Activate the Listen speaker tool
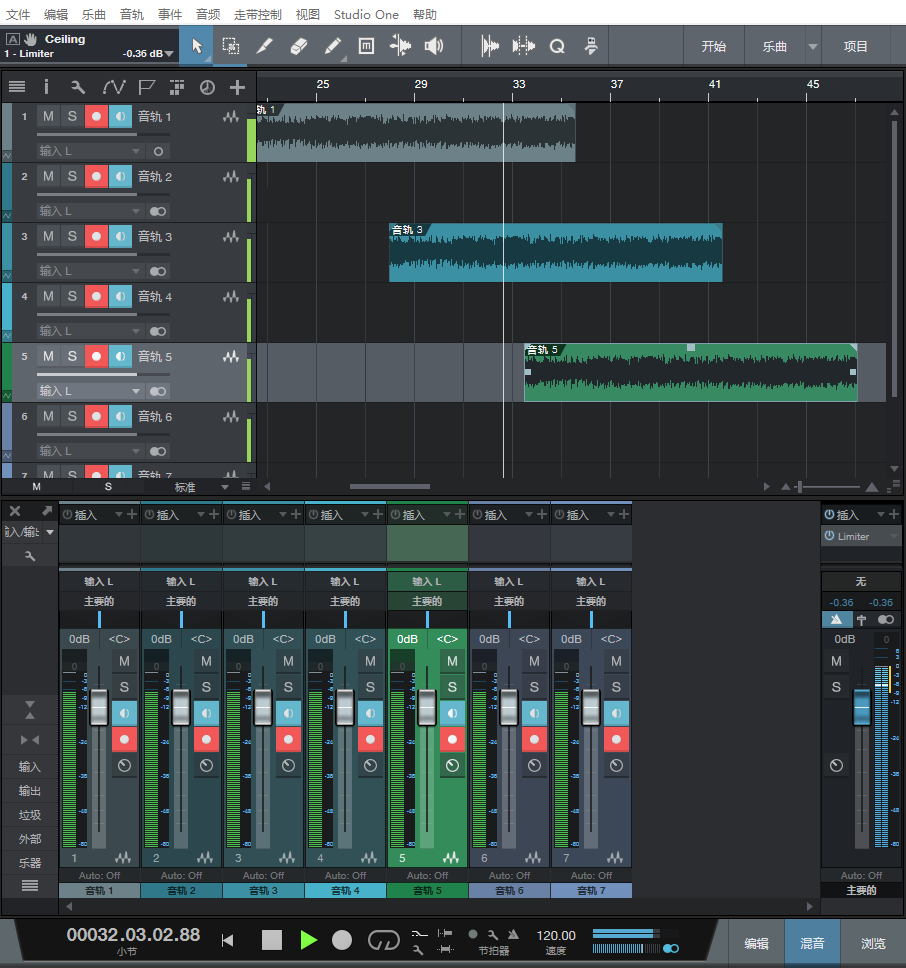This screenshot has width=906, height=968. tap(434, 46)
